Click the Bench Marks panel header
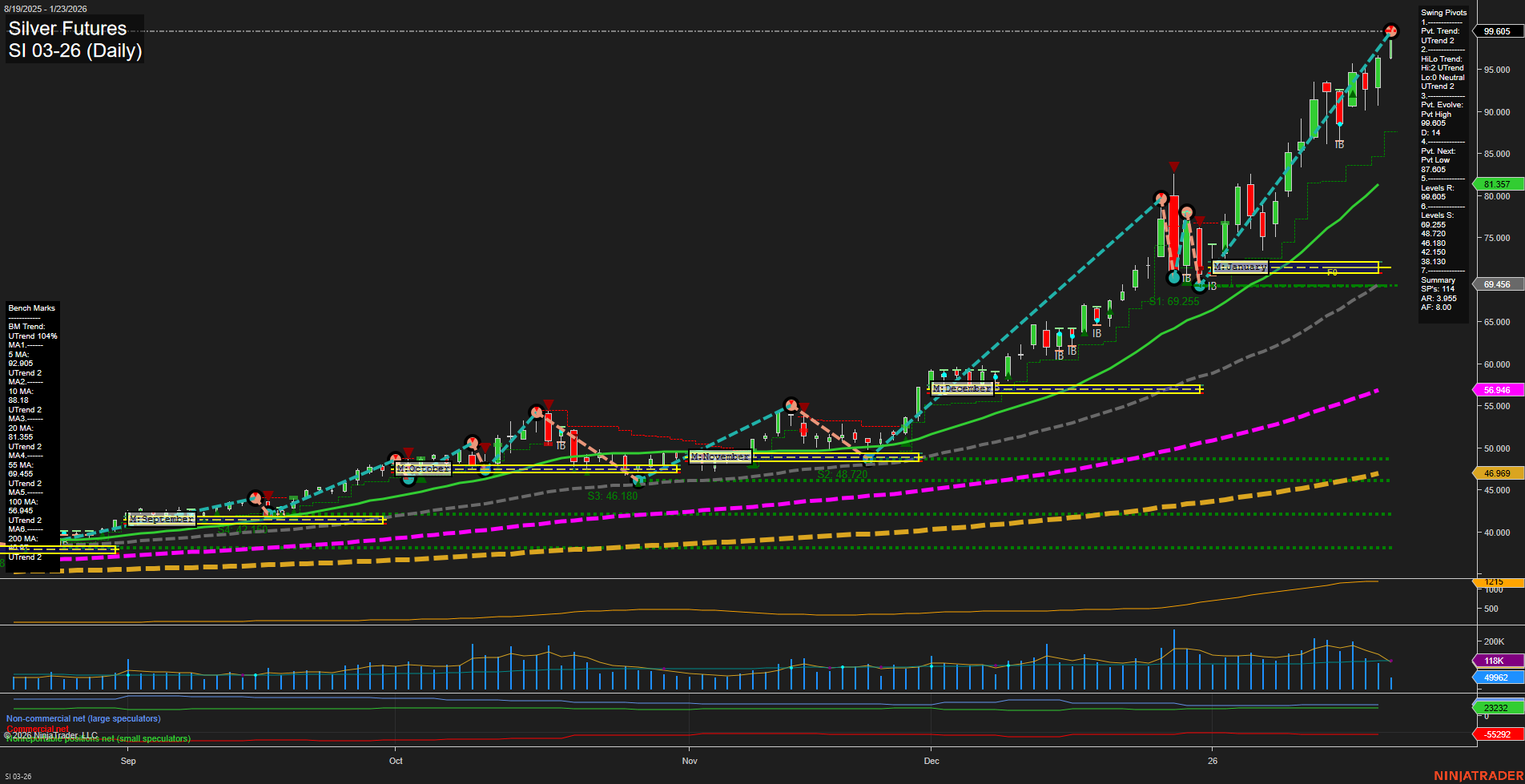Screen dimensions: 1525x784 point(31,308)
